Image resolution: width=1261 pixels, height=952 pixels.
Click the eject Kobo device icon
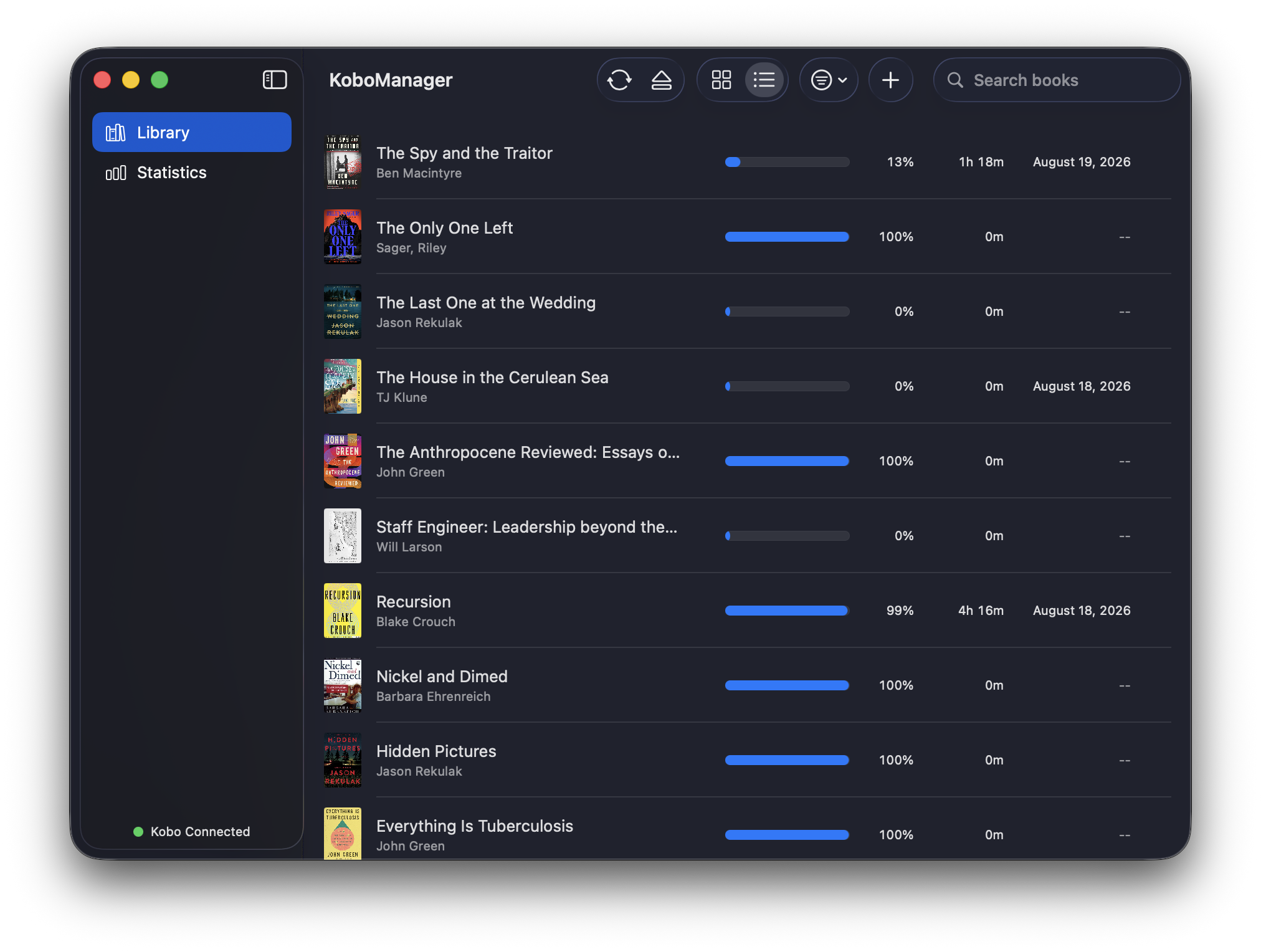tap(661, 80)
